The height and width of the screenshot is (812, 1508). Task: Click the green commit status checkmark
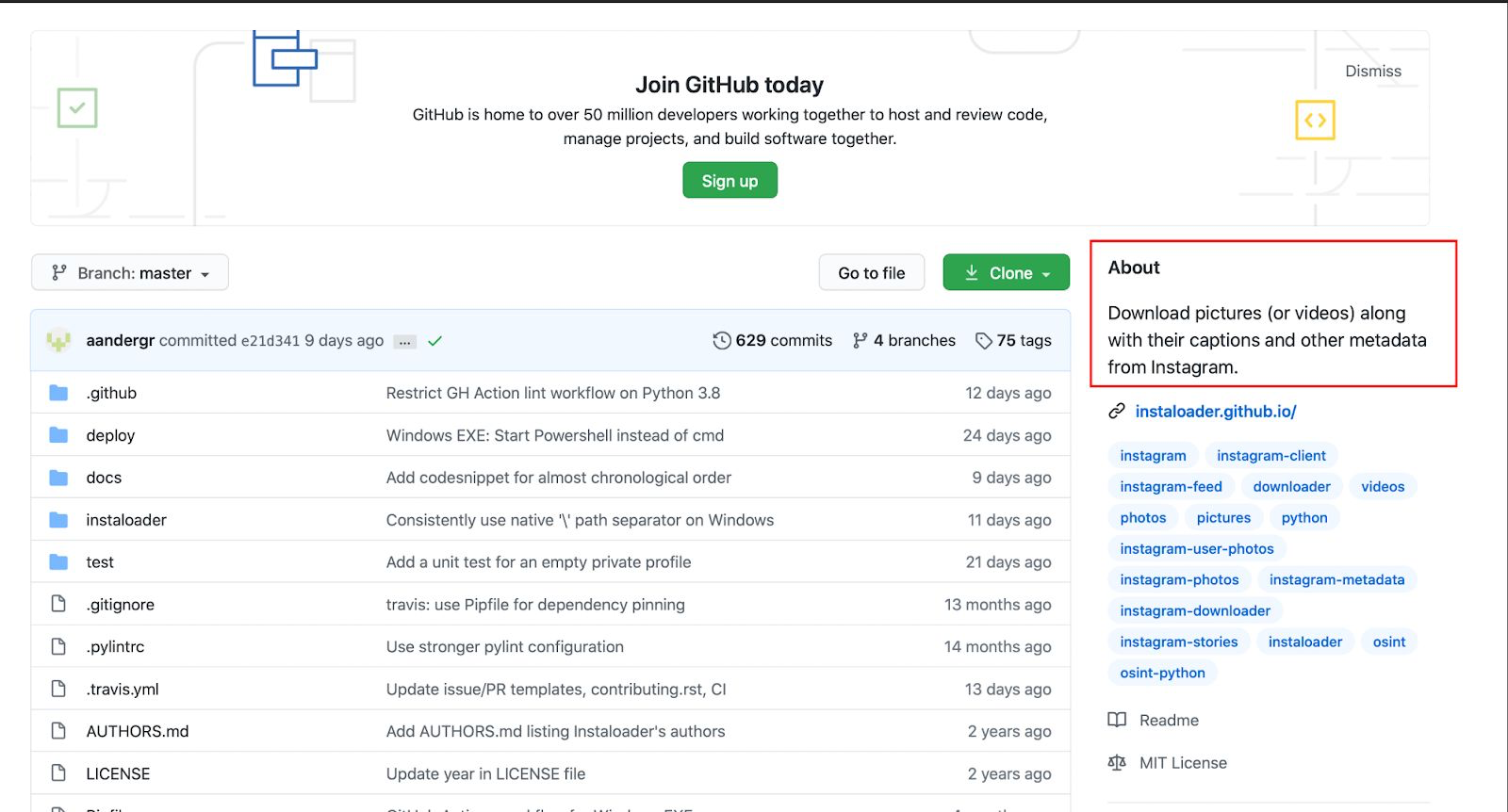(434, 341)
